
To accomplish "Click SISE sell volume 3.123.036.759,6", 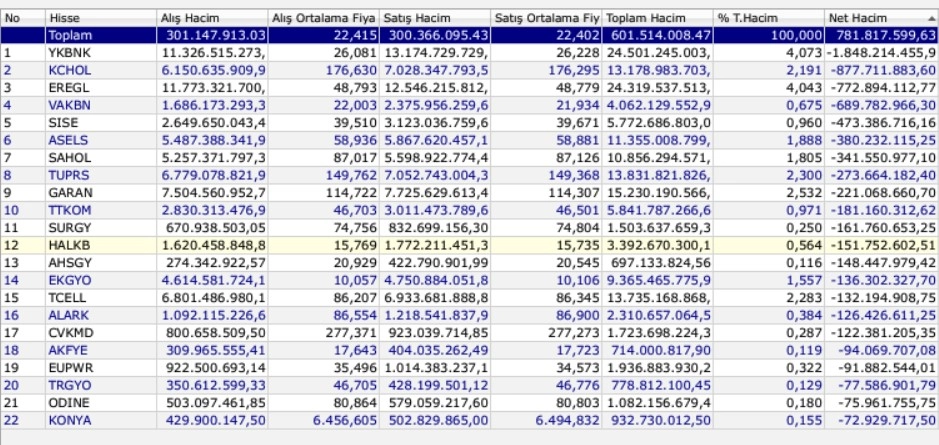I will pyautogui.click(x=437, y=123).
